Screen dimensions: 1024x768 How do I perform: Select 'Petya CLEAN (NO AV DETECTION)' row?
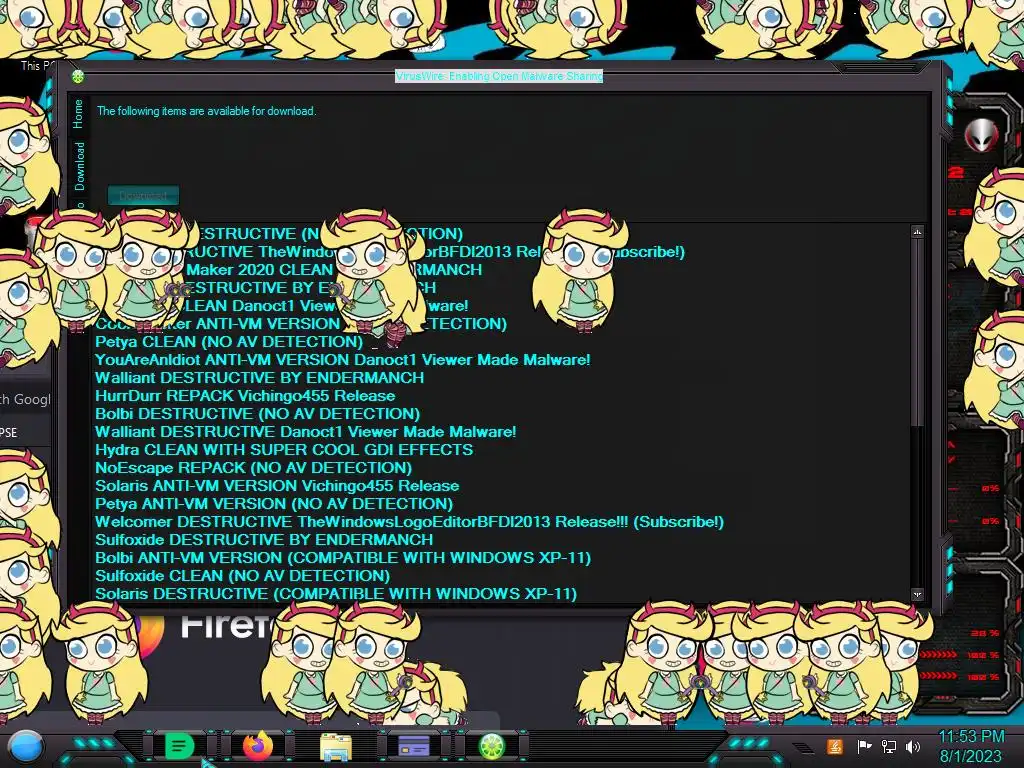pyautogui.click(x=229, y=342)
